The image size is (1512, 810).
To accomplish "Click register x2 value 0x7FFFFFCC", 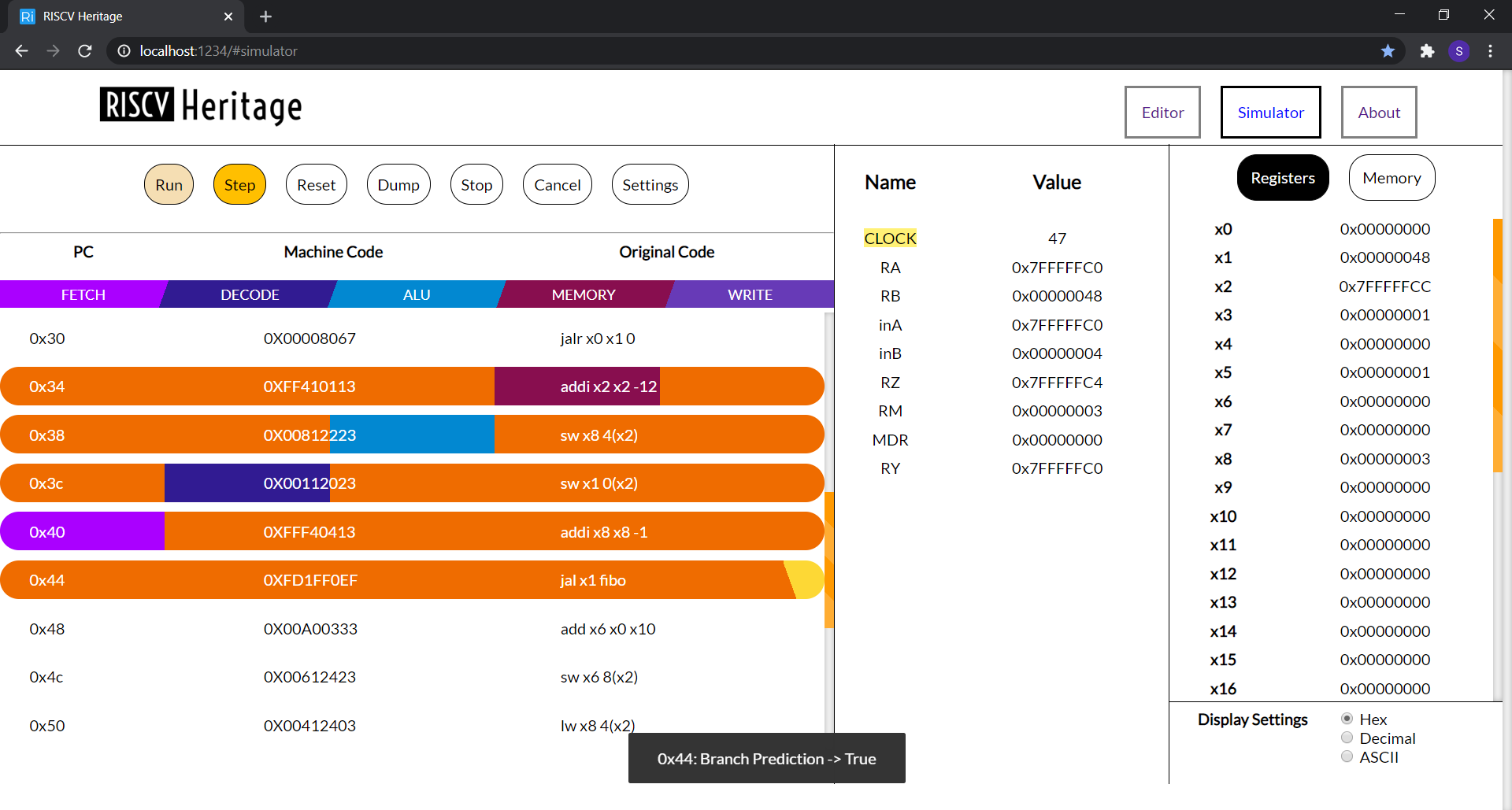I will 1384,287.
